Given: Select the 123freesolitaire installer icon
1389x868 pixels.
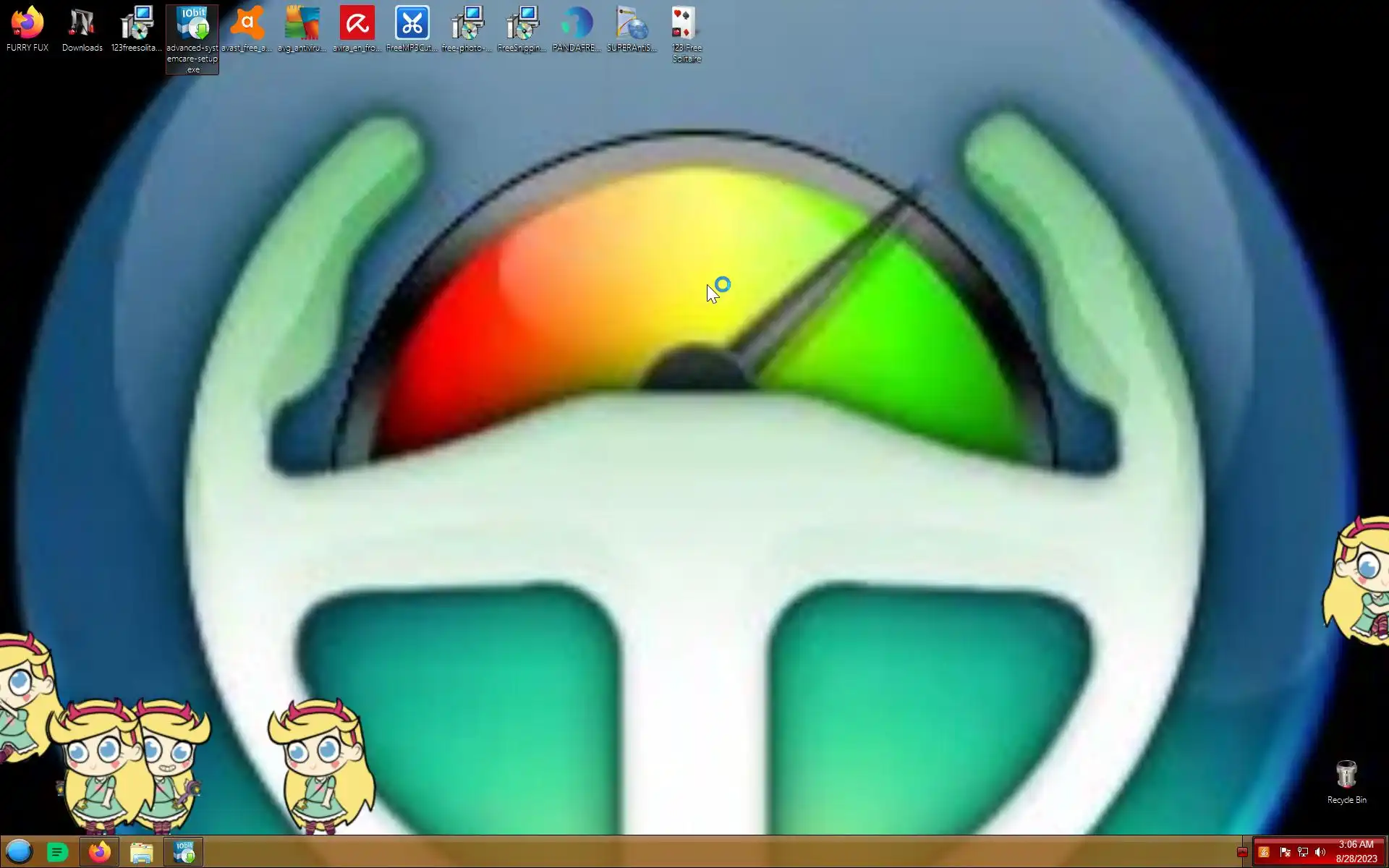Looking at the screenshot, I should click(x=137, y=29).
